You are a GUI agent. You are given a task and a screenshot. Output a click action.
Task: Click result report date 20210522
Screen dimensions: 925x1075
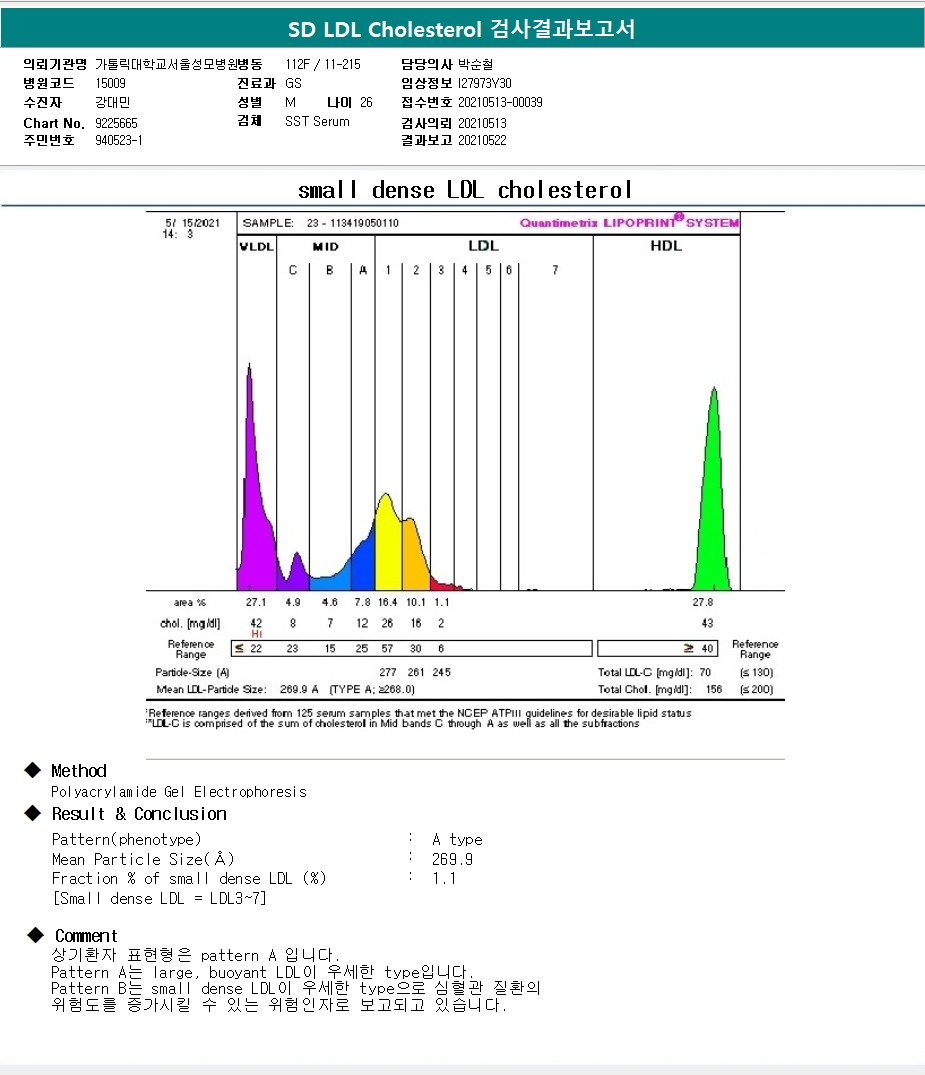pos(482,141)
